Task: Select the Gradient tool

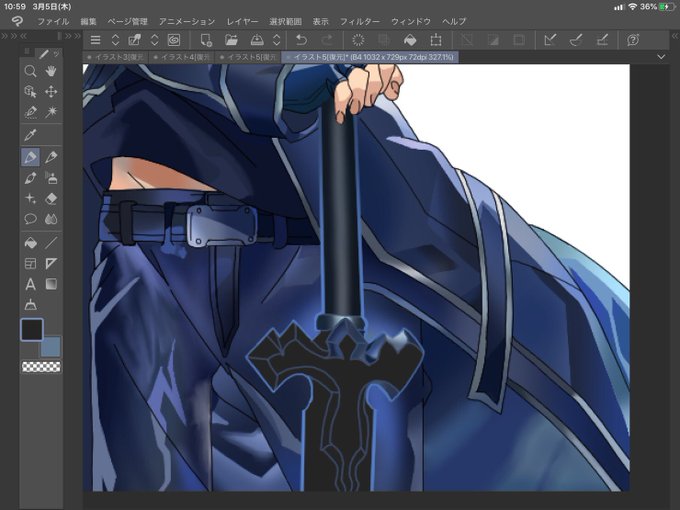Action: point(51,284)
